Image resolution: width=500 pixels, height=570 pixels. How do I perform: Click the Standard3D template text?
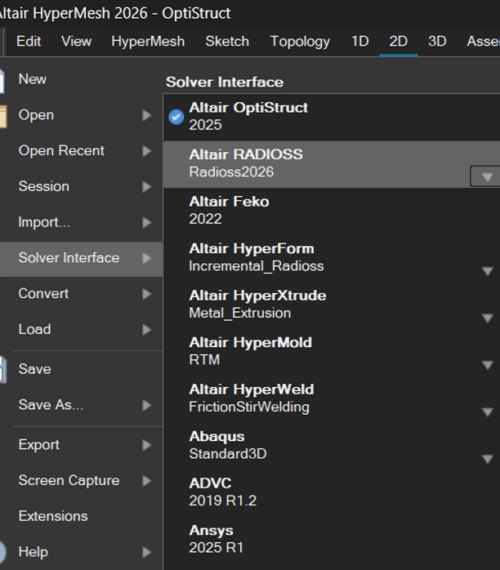tap(228, 454)
